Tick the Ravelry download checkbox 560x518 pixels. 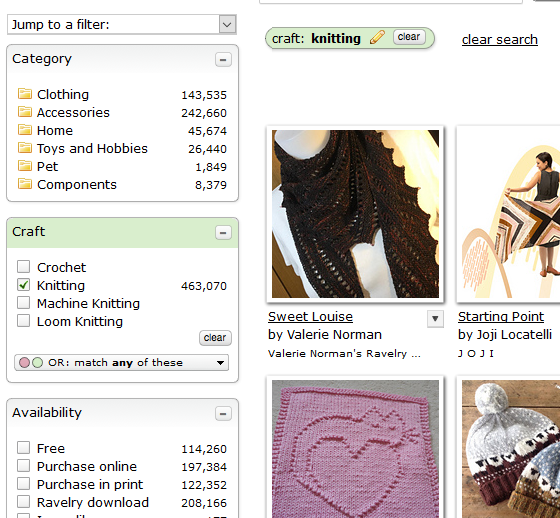click(24, 502)
